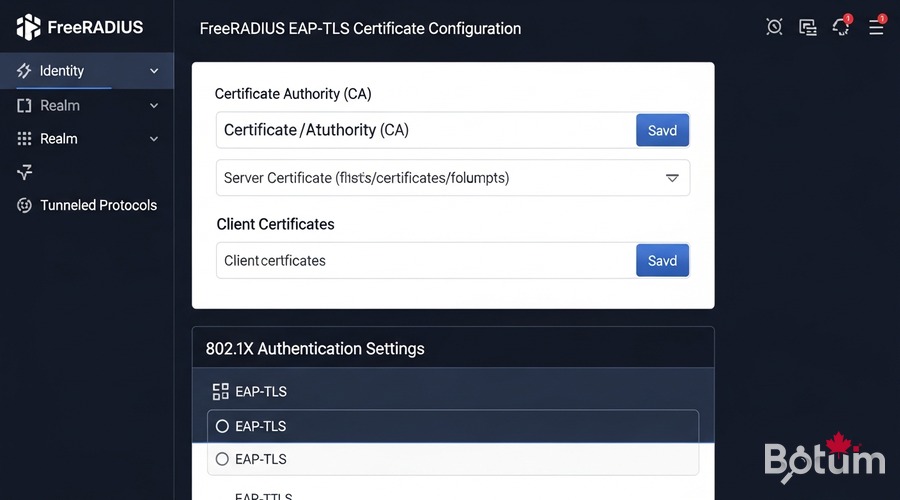Click the Client Certificates section label

coord(276,224)
